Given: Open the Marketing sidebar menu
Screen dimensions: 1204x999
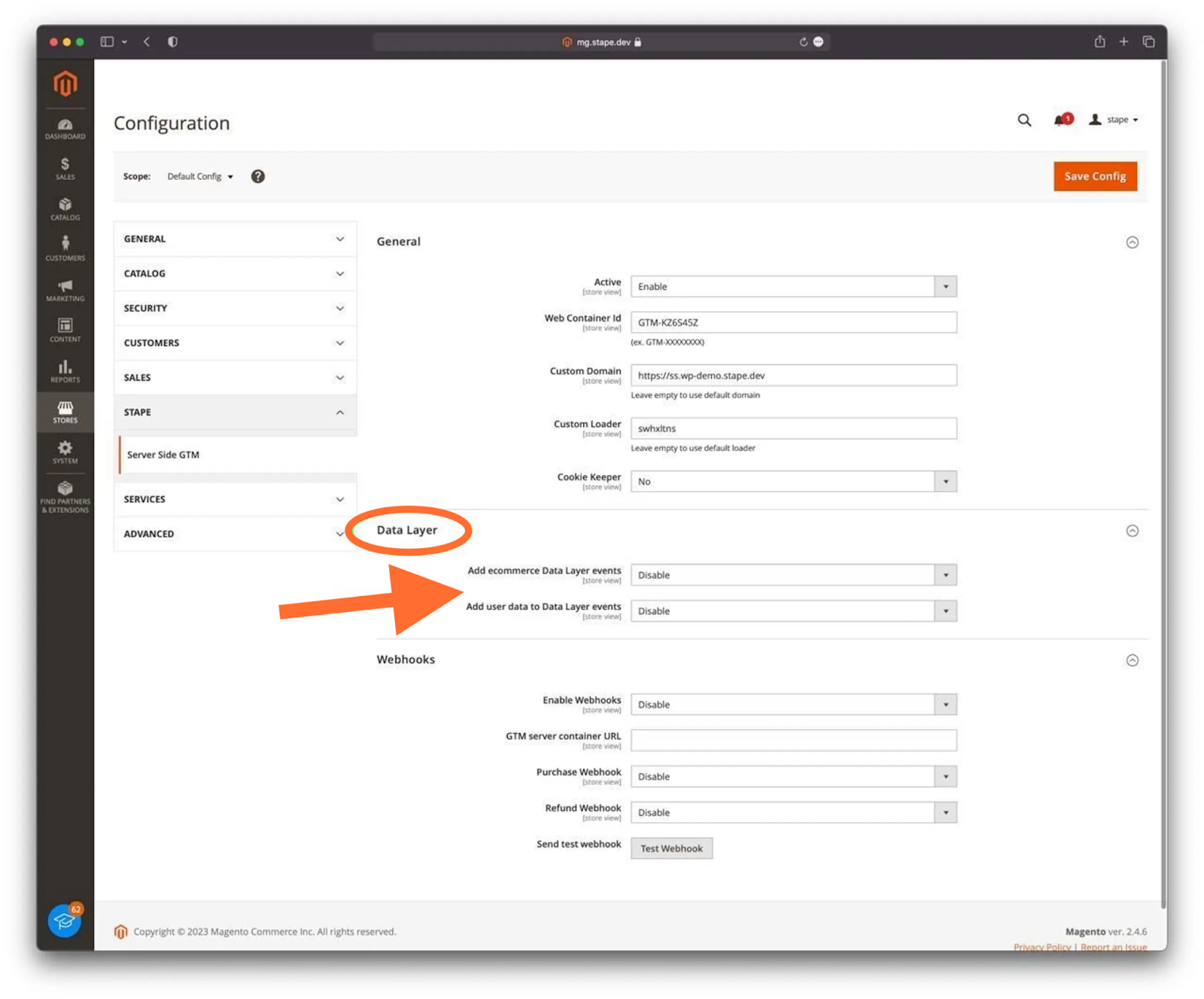Looking at the screenshot, I should 65,290.
